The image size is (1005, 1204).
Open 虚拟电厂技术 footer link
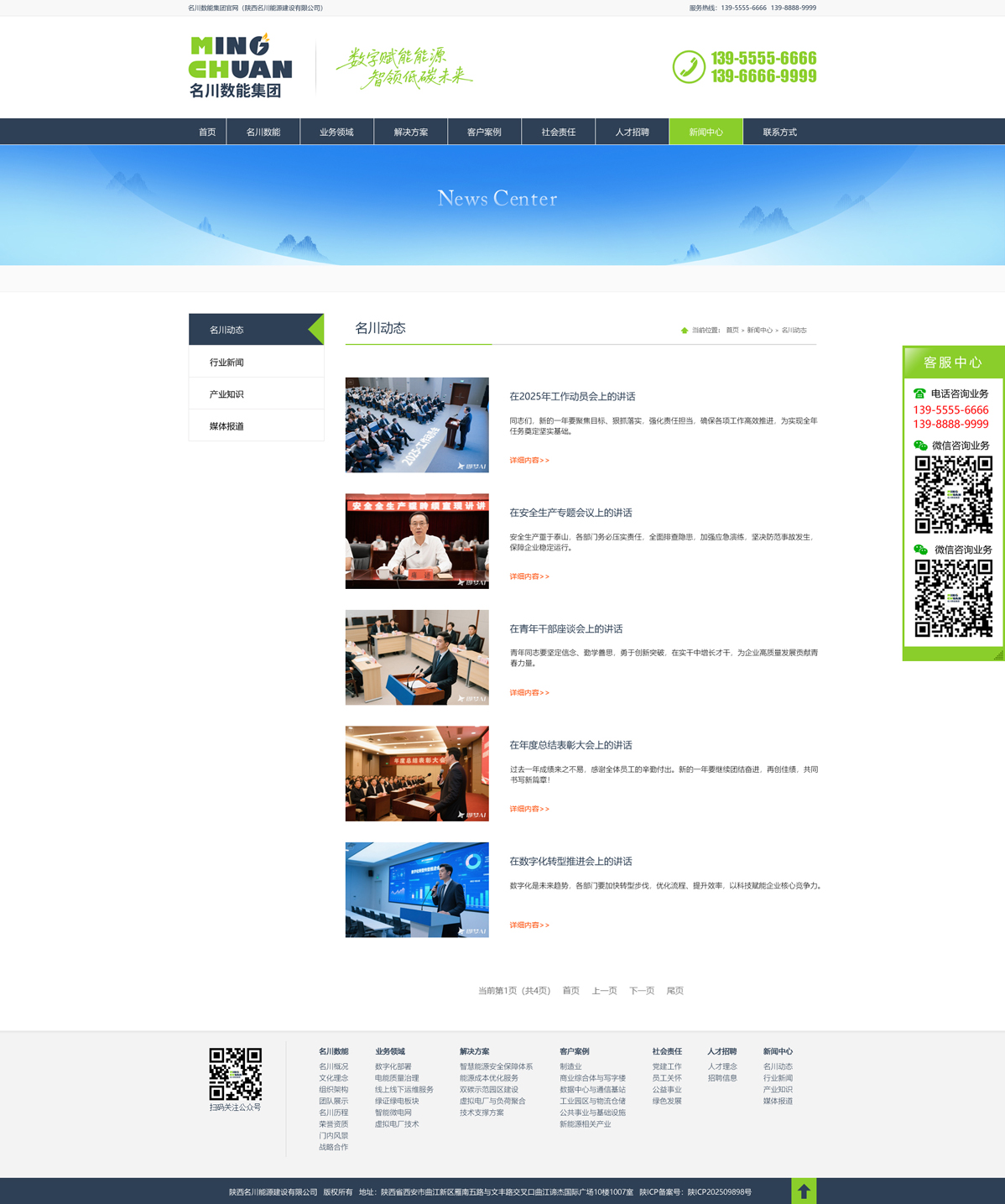(396, 1124)
